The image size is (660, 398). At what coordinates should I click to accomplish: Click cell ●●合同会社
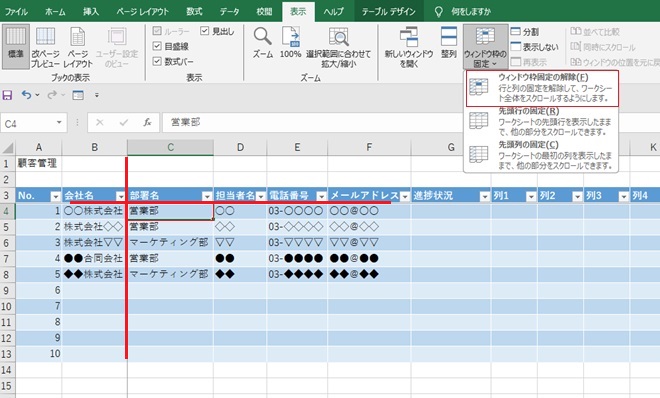[94, 258]
